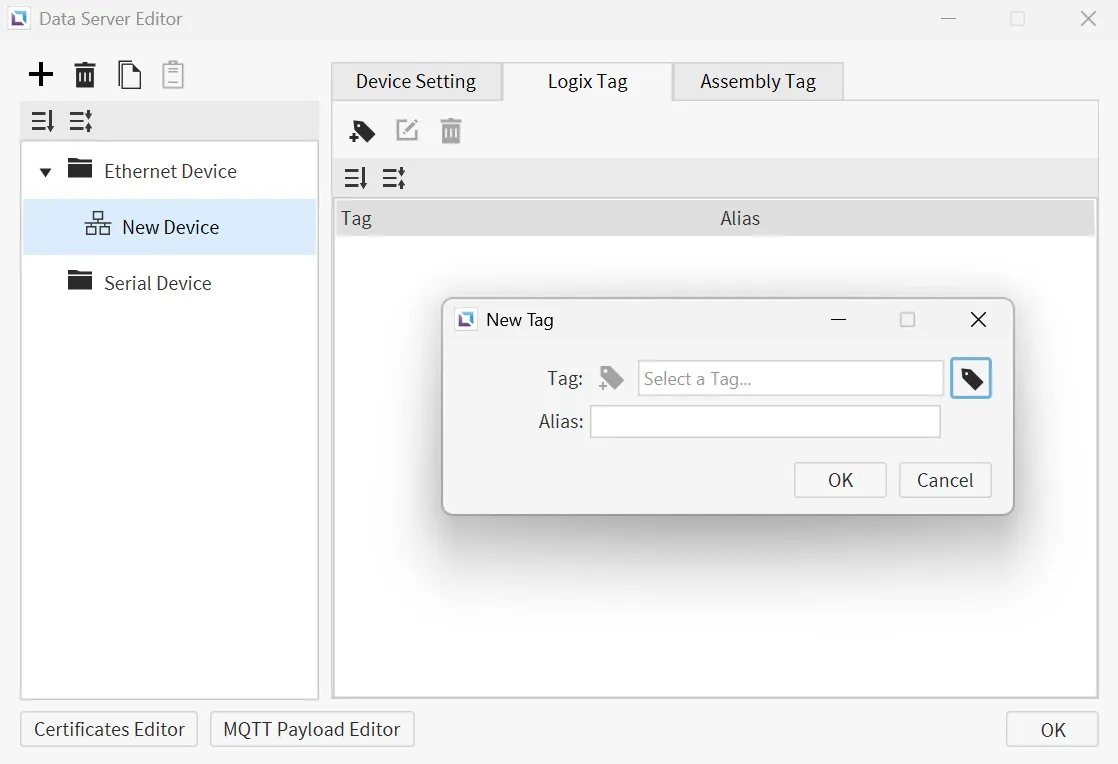Select New Device in the tree
The image size is (1118, 764).
170,227
